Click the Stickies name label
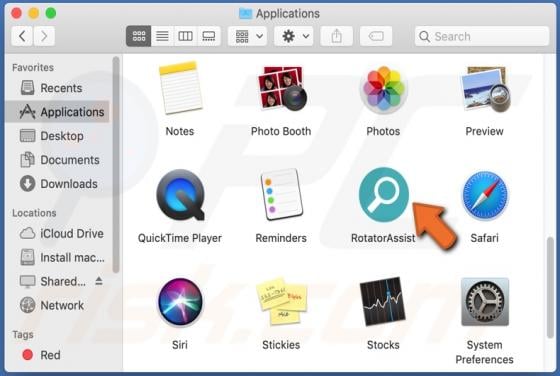Image resolution: width=560 pixels, height=376 pixels. (281, 345)
